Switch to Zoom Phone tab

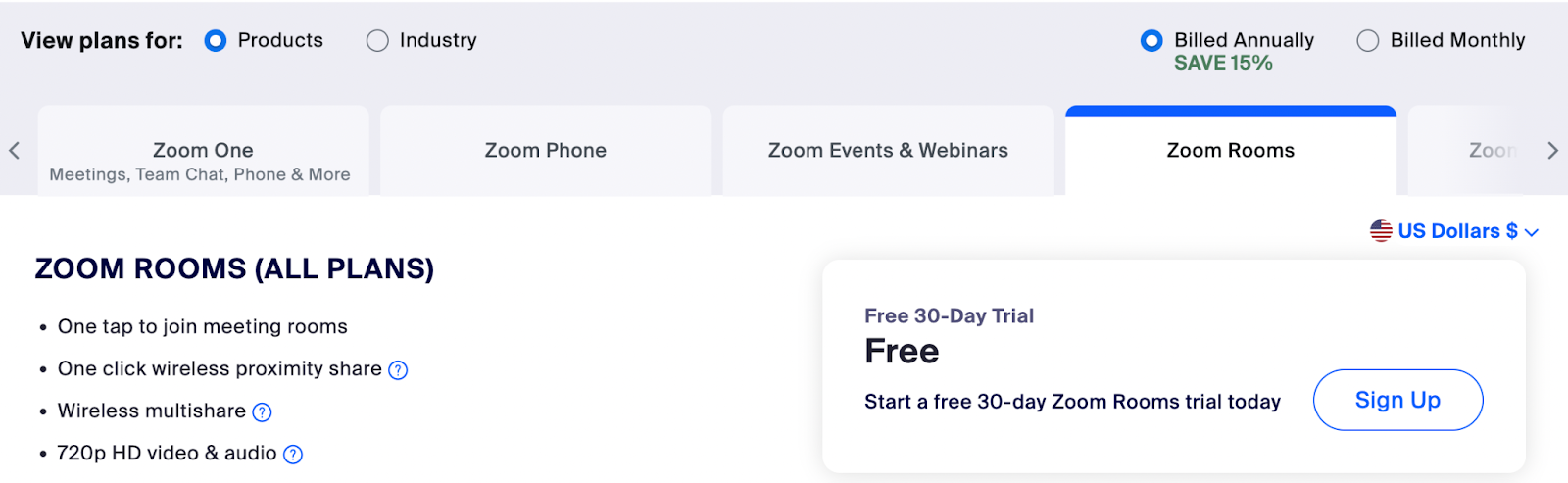point(546,151)
